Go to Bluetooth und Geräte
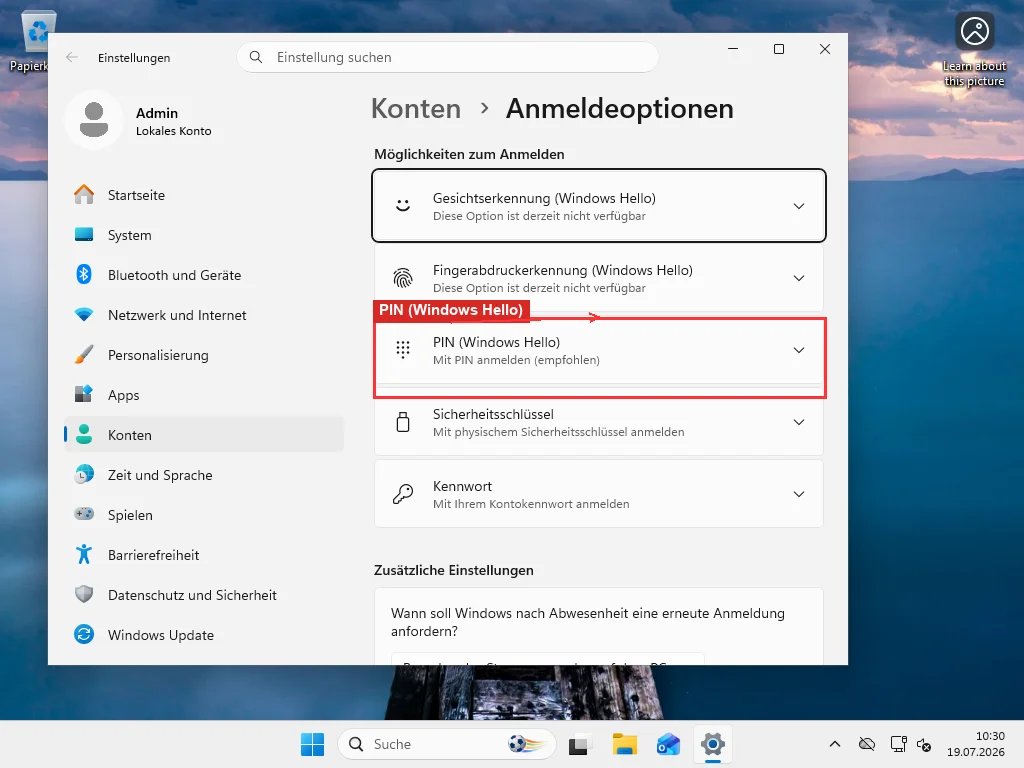The image size is (1024, 768). pyautogui.click(x=204, y=275)
